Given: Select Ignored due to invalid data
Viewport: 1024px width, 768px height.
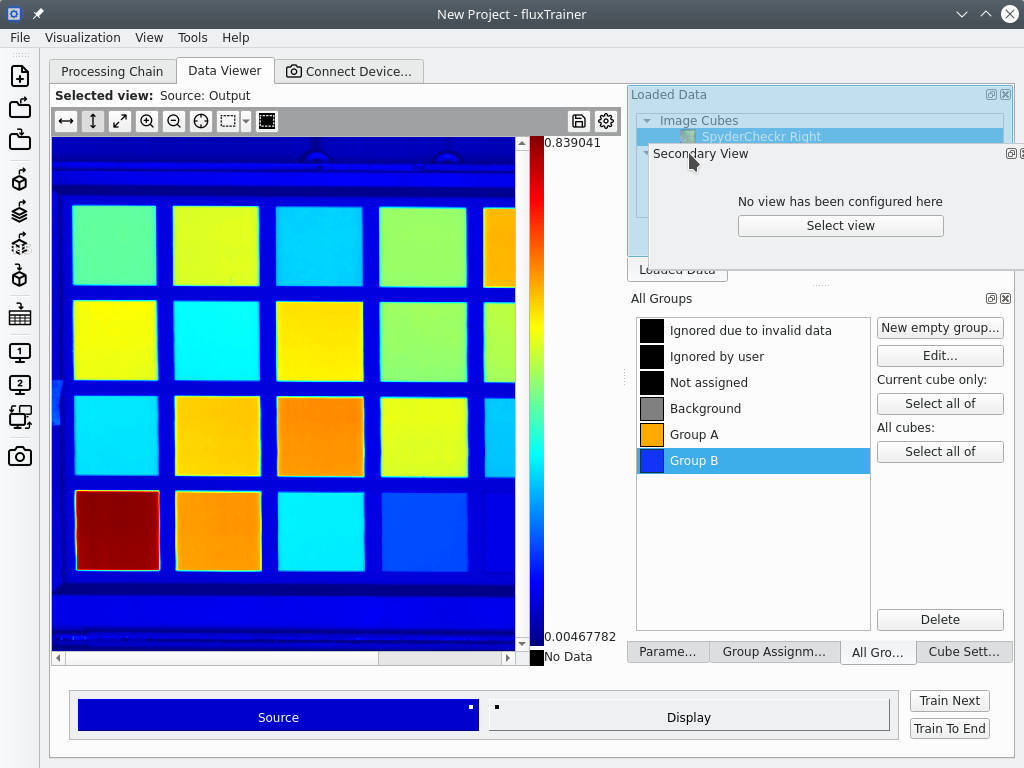Looking at the screenshot, I should click(753, 330).
